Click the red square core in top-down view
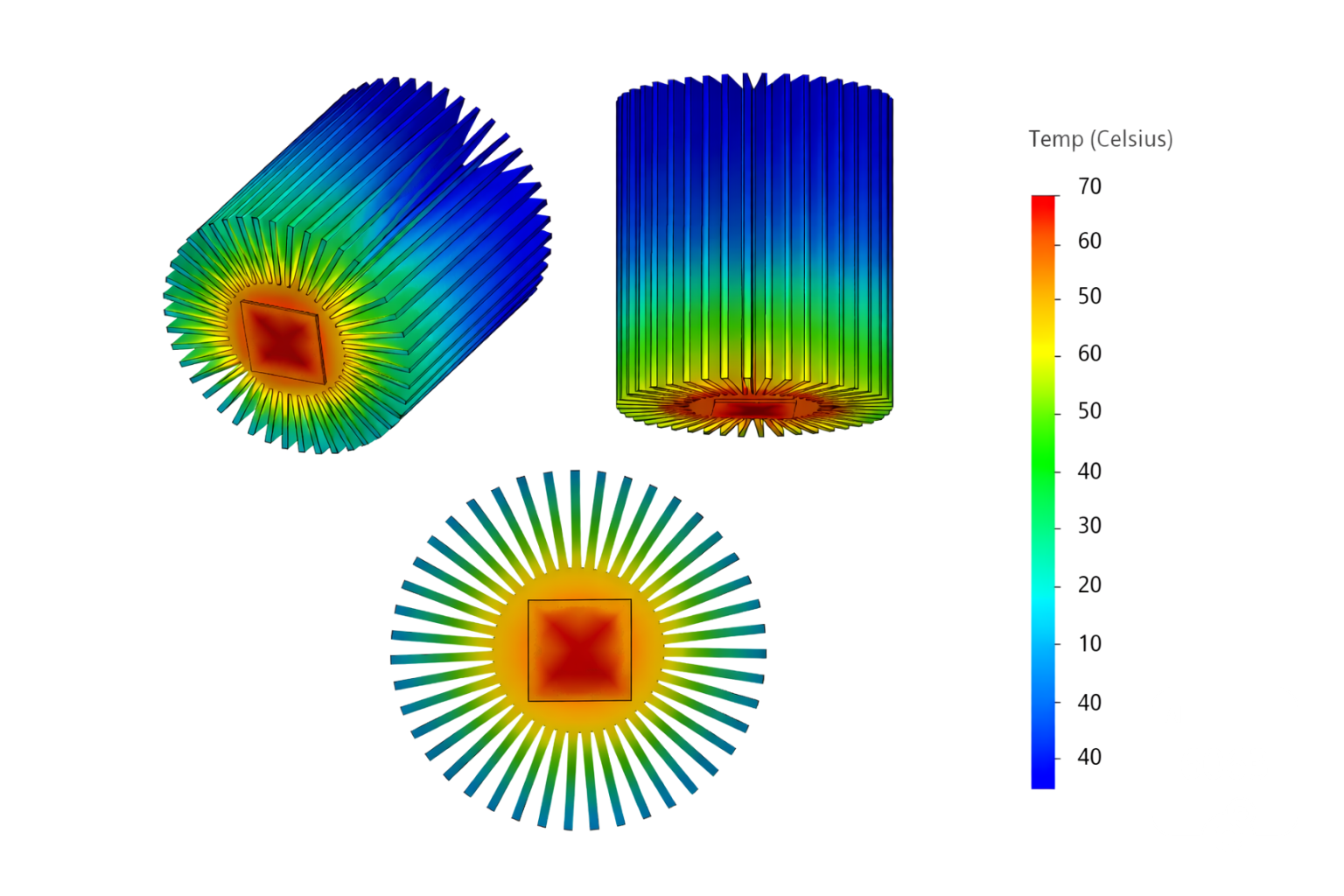 [579, 650]
